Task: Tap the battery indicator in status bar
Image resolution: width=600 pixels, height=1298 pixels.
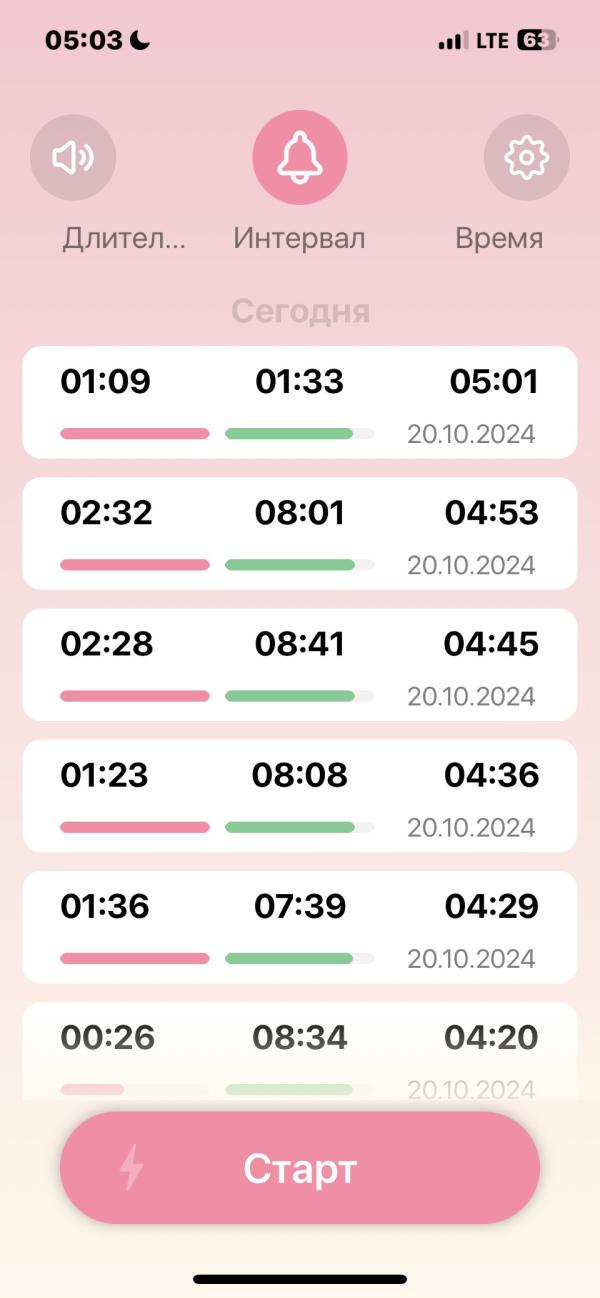Action: (x=538, y=41)
